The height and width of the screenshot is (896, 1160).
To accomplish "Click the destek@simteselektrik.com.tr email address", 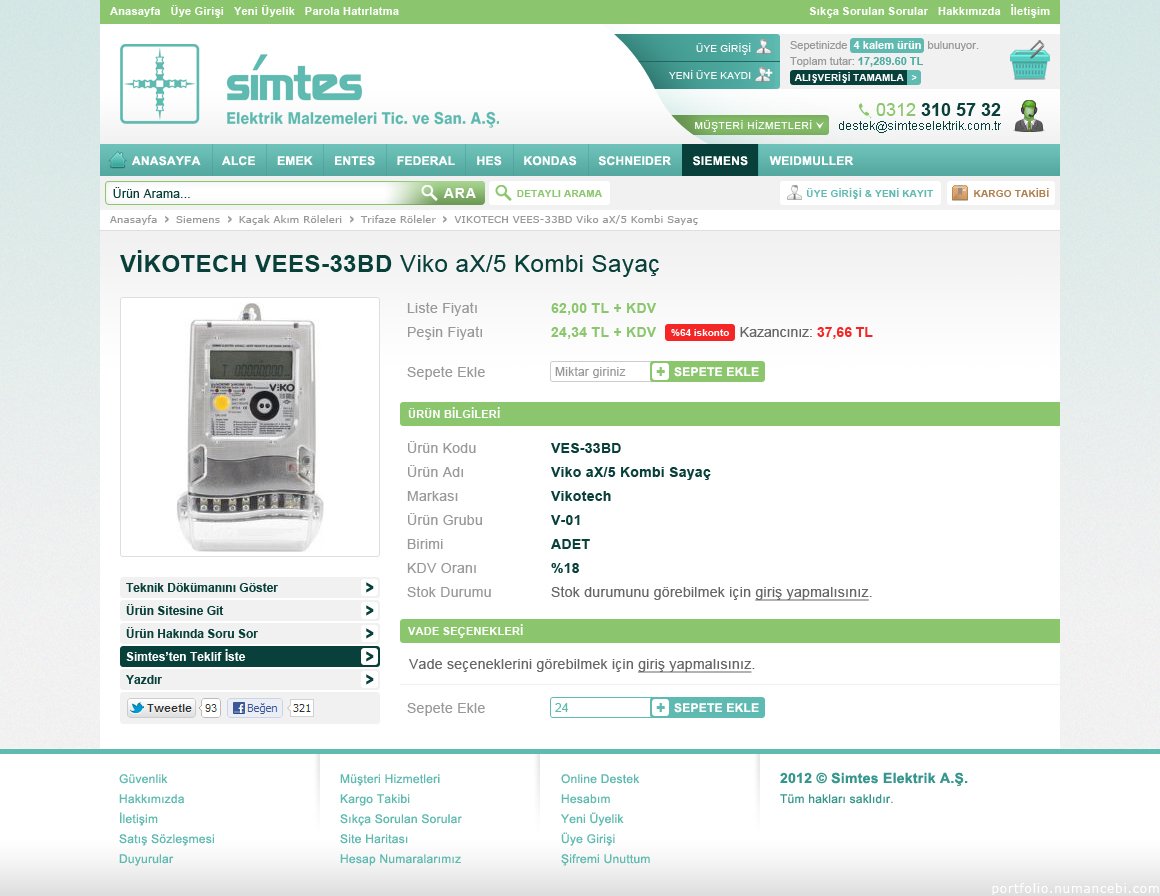I will pyautogui.click(x=920, y=126).
